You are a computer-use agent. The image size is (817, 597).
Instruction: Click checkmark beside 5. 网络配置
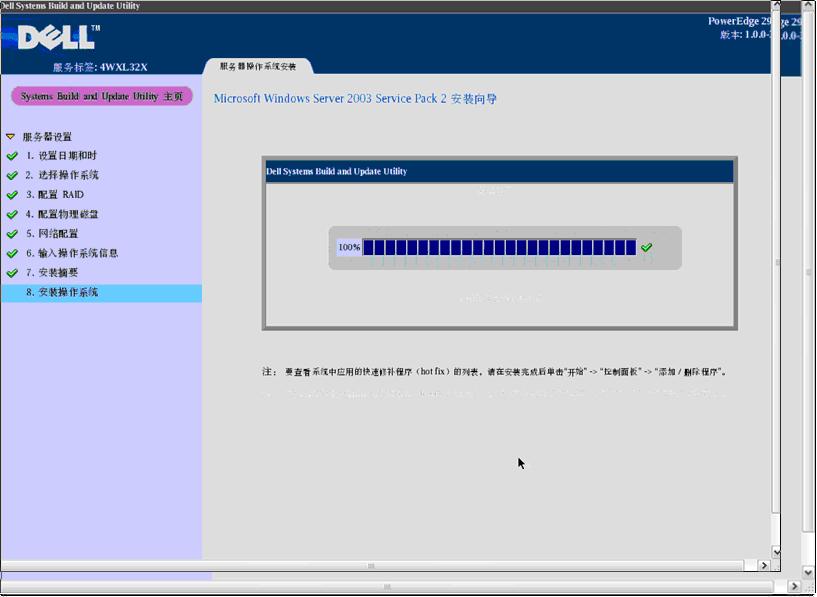coord(12,234)
